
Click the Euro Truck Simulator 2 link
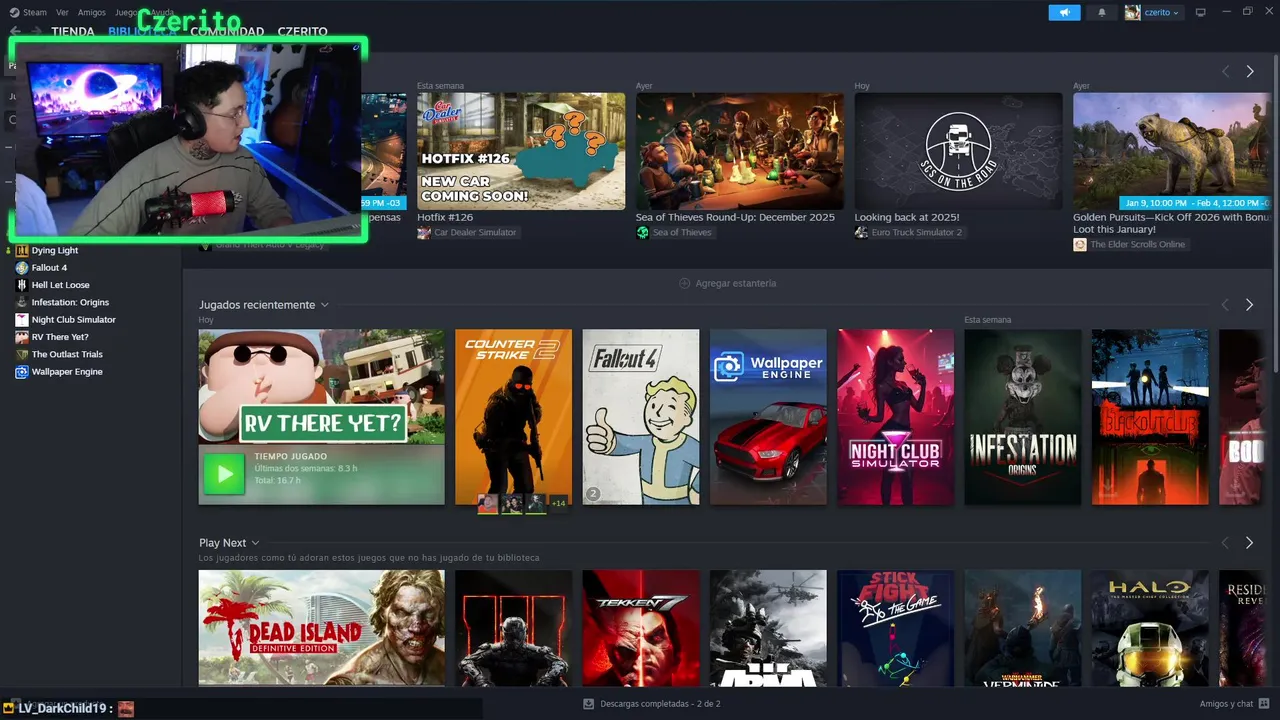pyautogui.click(x=916, y=232)
